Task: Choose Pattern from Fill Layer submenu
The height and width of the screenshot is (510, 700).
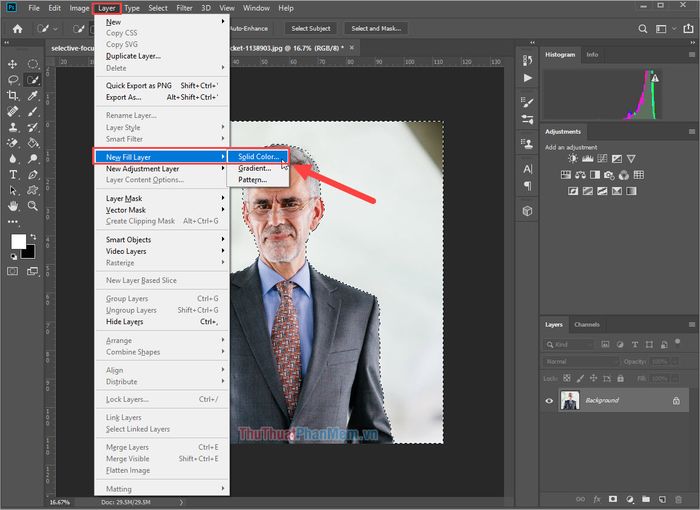Action: click(x=258, y=180)
